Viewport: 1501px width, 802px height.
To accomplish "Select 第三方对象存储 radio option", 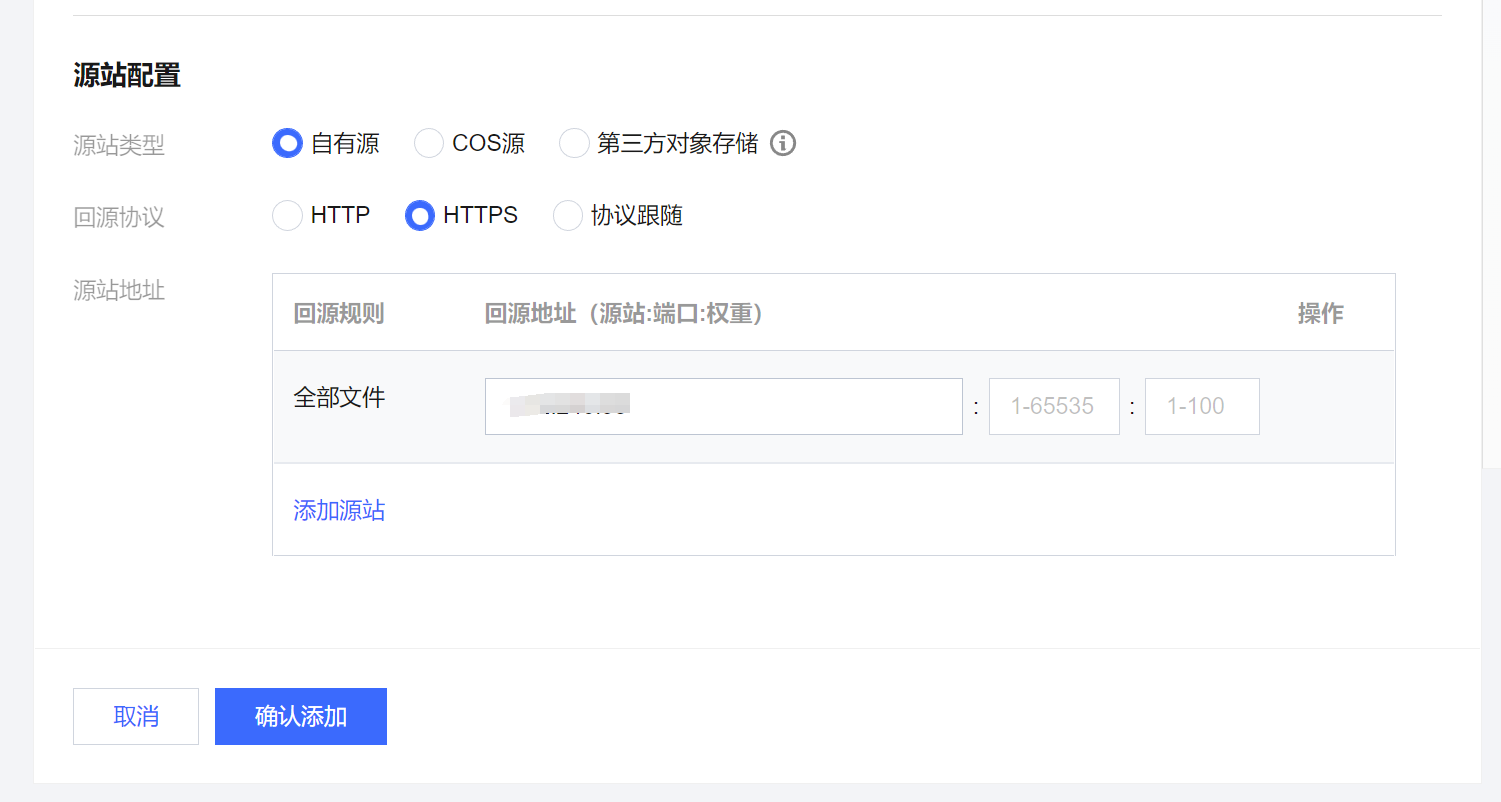I will (x=574, y=144).
